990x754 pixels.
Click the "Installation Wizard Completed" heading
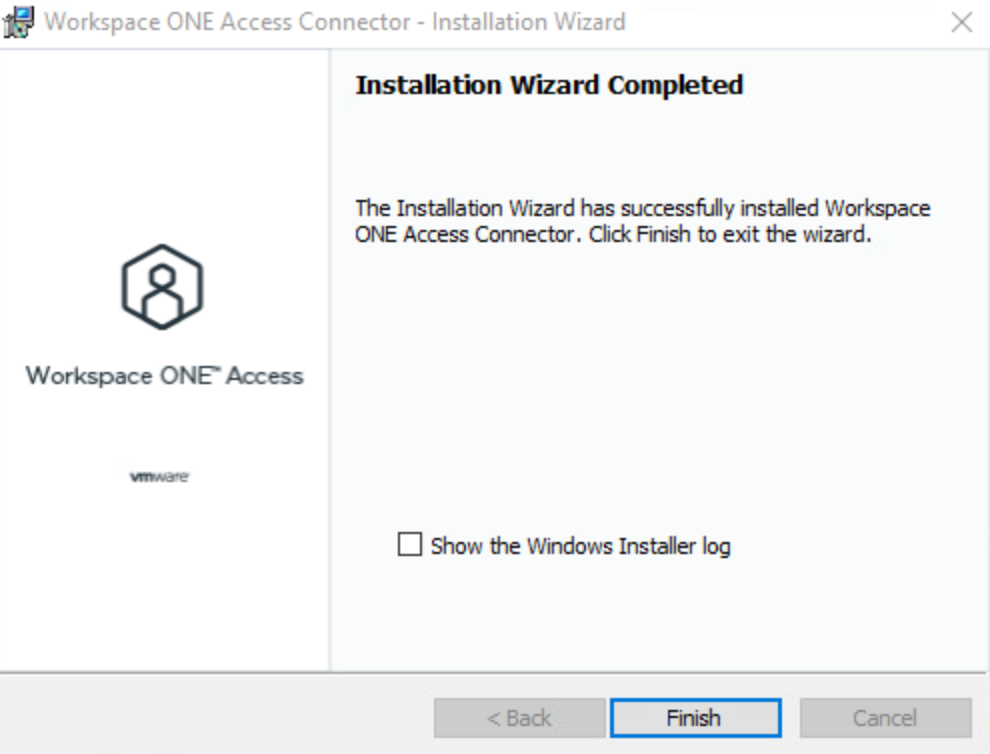tap(549, 85)
